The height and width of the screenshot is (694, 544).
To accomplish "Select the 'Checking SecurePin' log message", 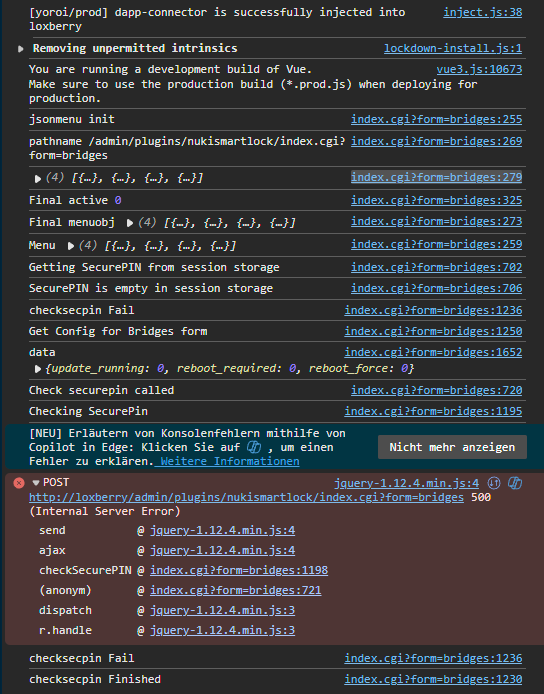I will point(88,411).
